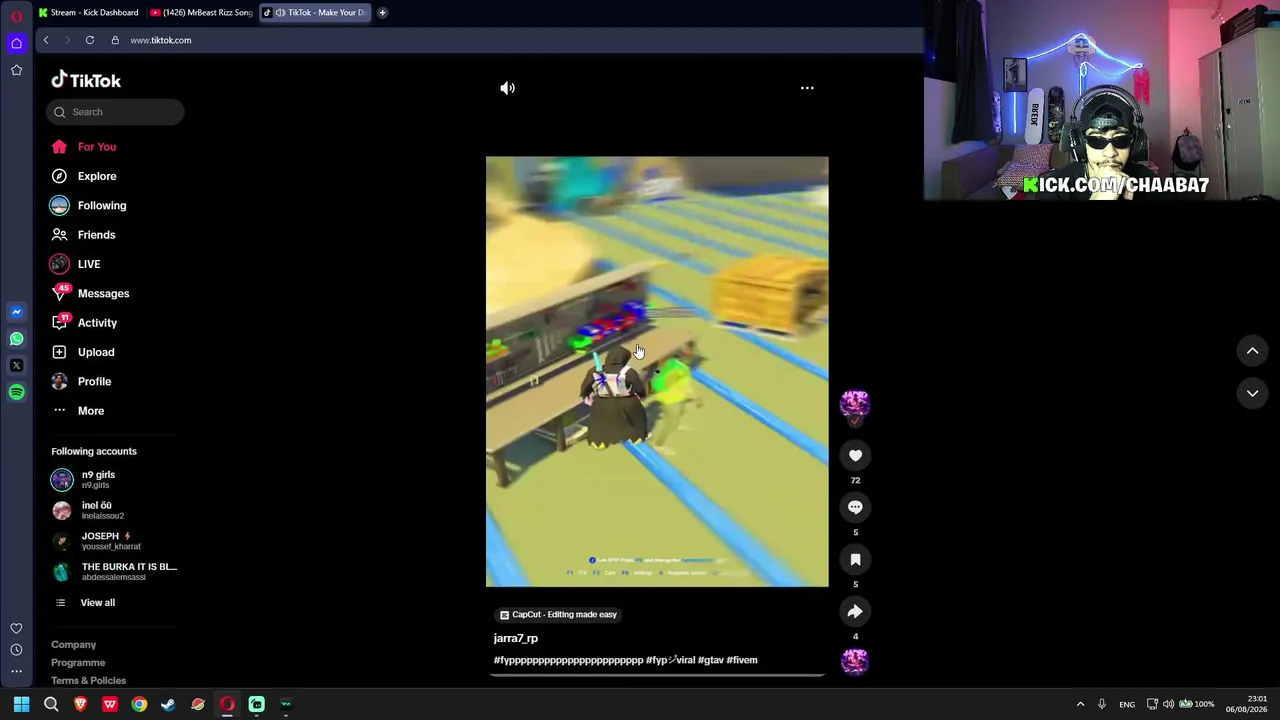Open Opera sidebar history clock
The height and width of the screenshot is (720, 1280).
pos(16,650)
